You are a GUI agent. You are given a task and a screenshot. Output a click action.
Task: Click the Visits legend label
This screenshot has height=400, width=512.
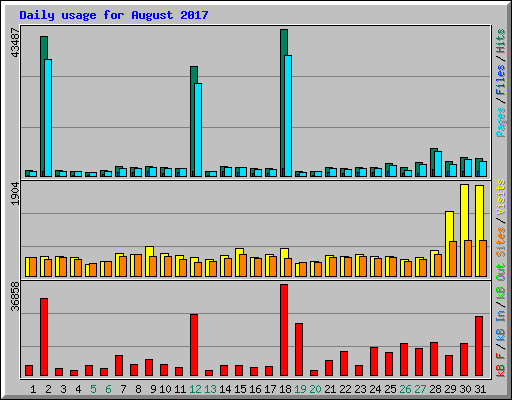coord(501,197)
